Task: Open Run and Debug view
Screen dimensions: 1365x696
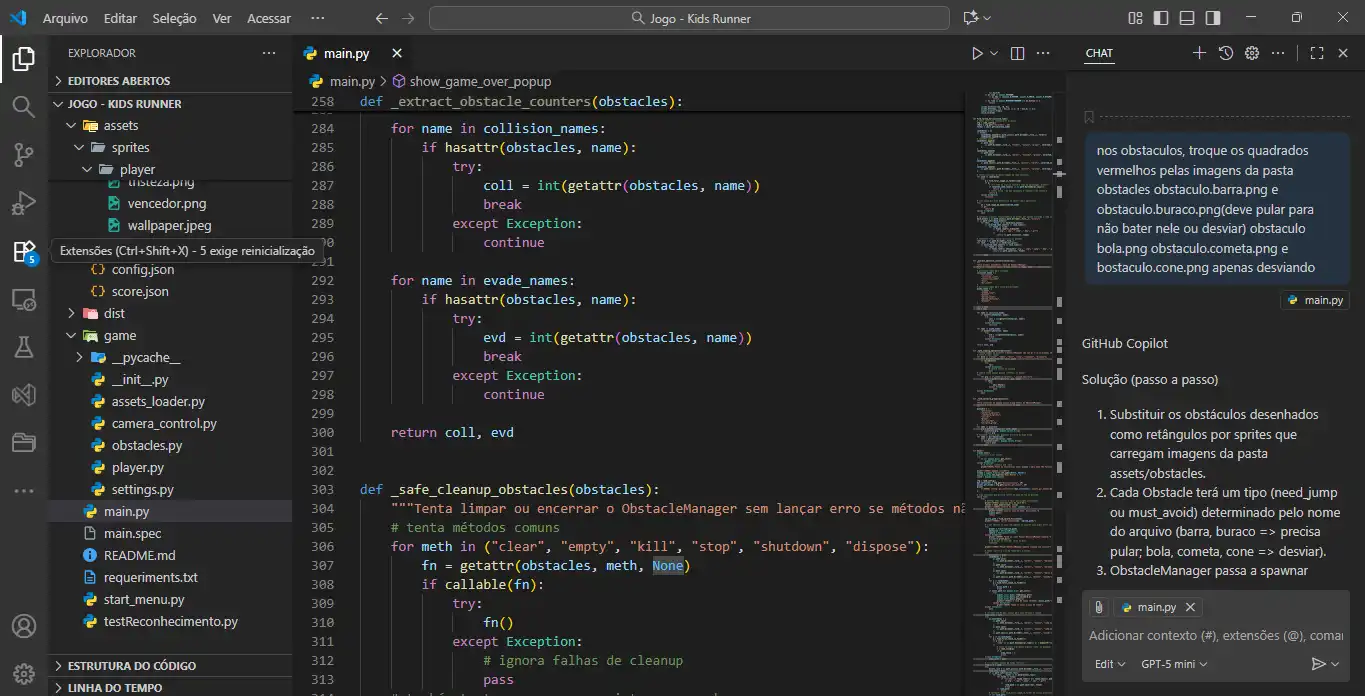Action: (23, 203)
